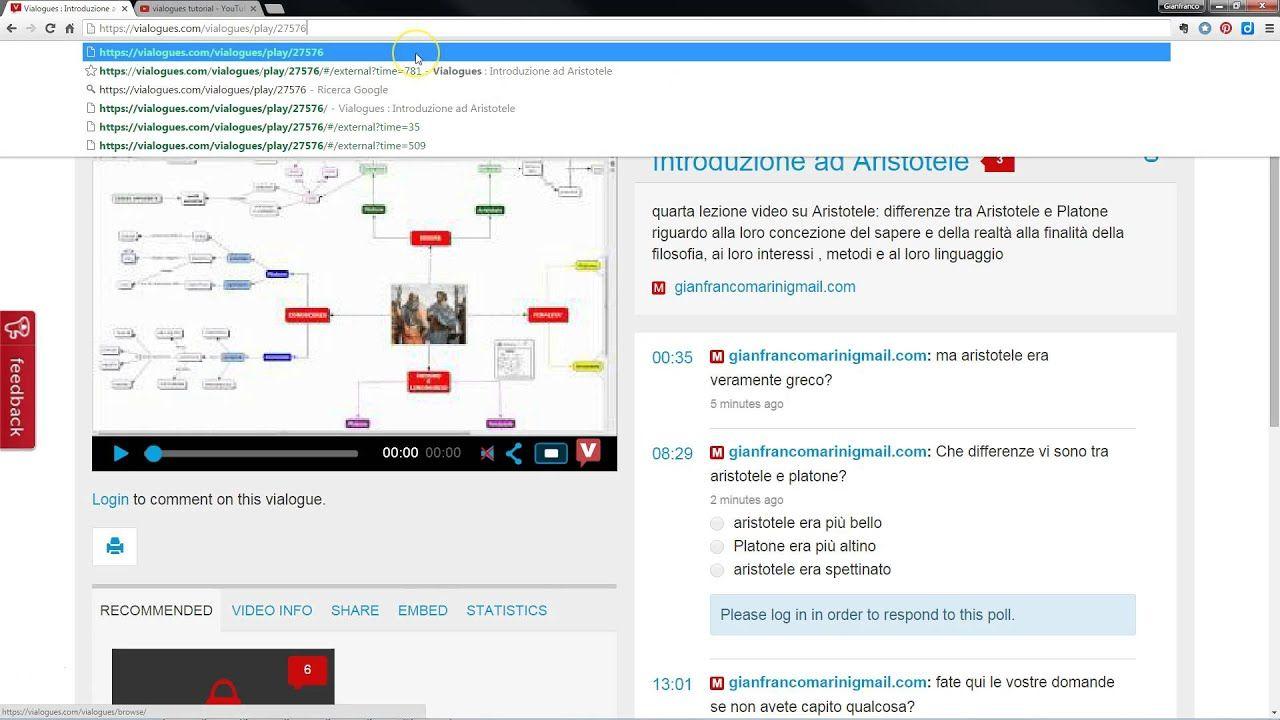Click the Login link to comment
This screenshot has height=720, width=1280.
coord(110,499)
